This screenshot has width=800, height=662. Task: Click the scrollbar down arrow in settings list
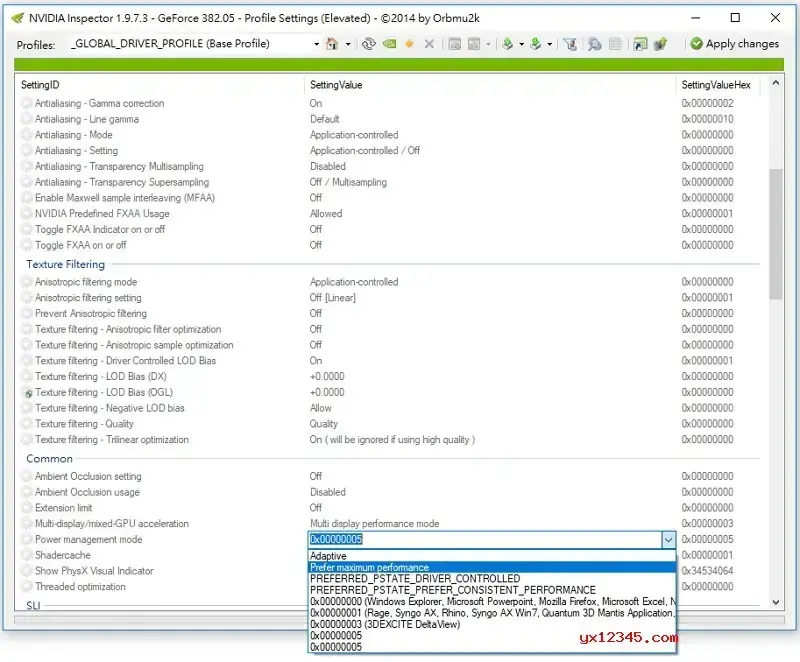pyautogui.click(x=776, y=602)
